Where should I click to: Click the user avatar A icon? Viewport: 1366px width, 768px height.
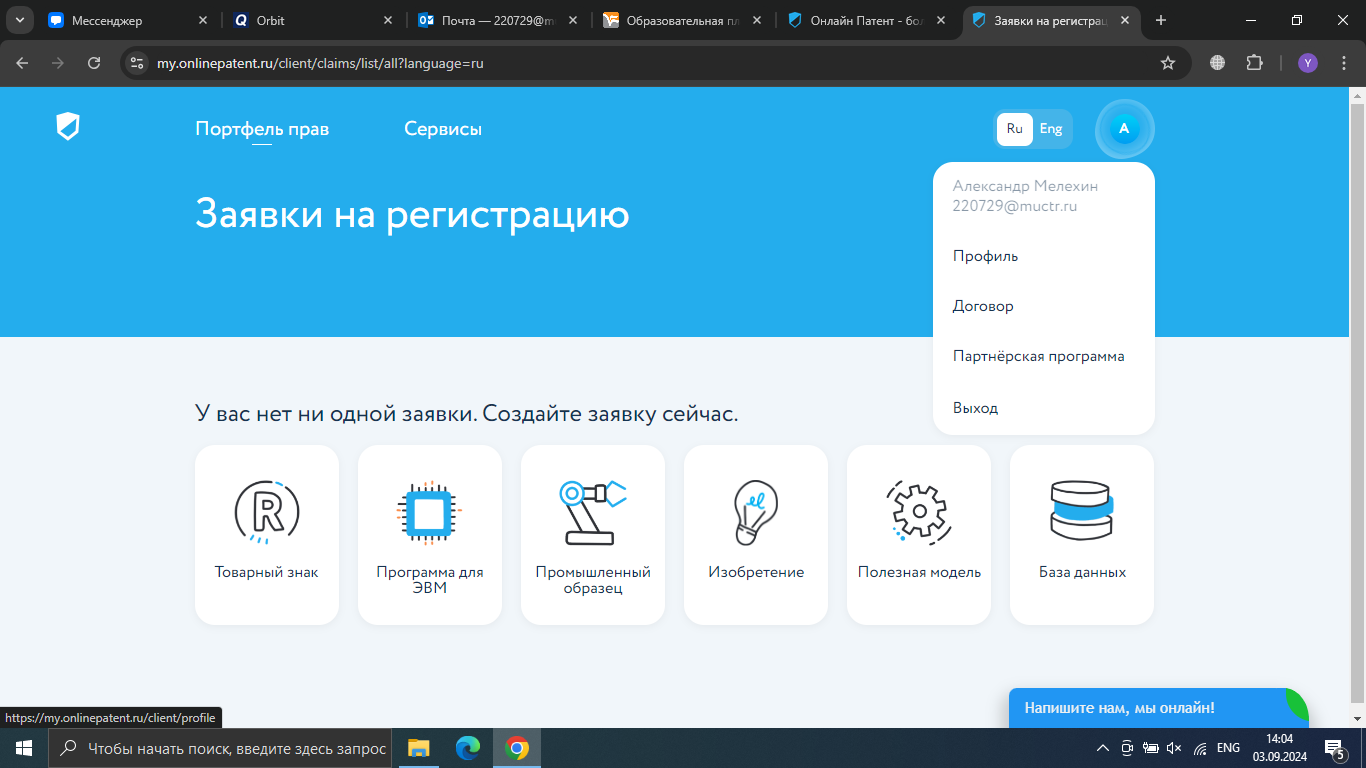click(x=1124, y=129)
